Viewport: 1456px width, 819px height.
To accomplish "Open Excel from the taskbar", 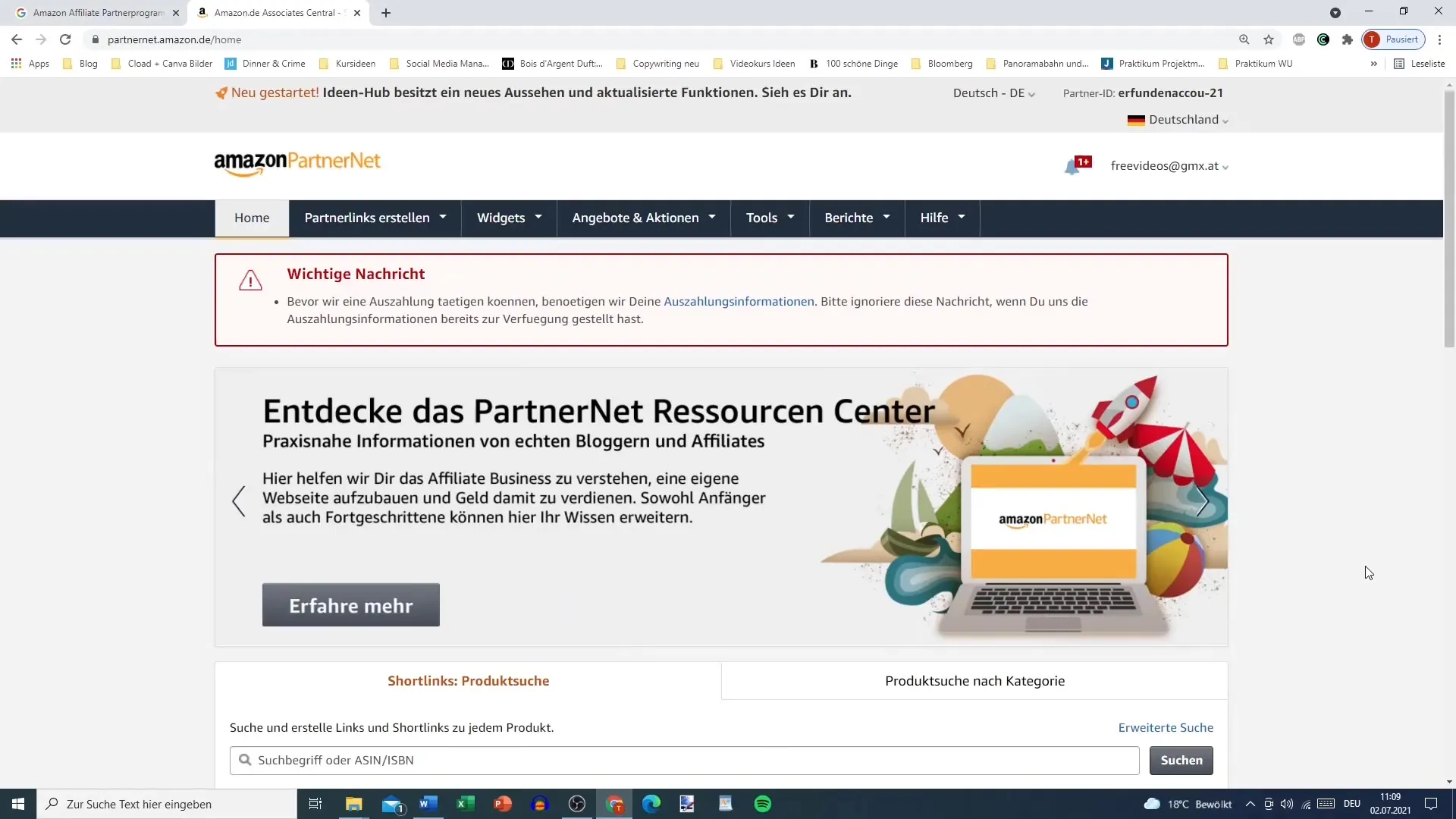I will pos(466,804).
